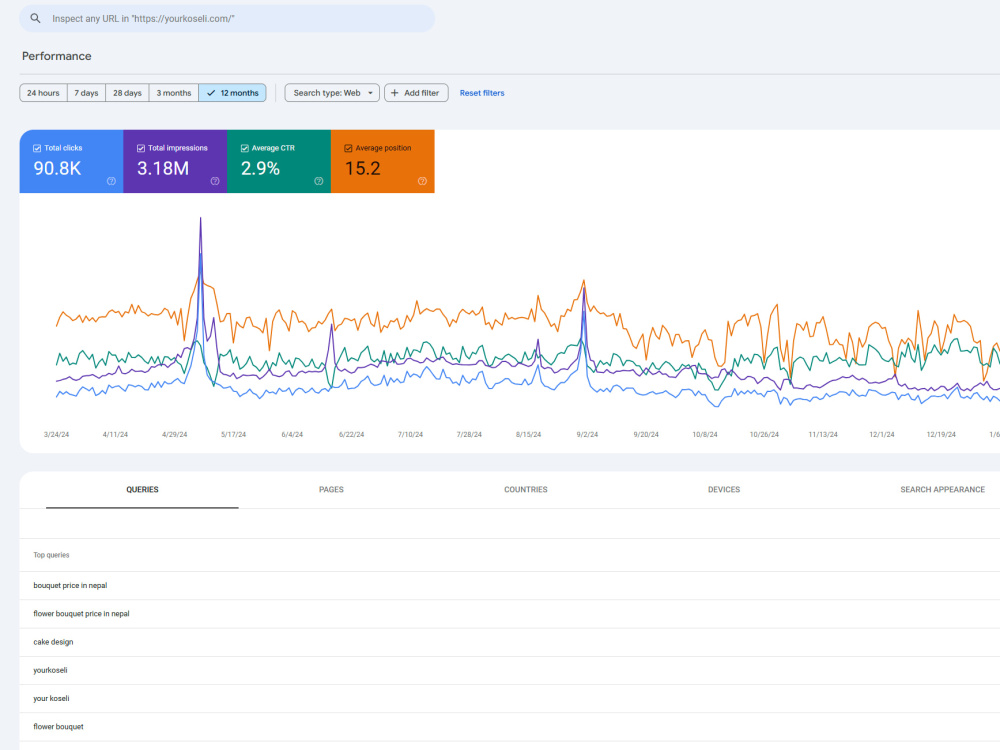Open the 'bouquet price in nepal' query row
The height and width of the screenshot is (750, 1000).
point(510,585)
